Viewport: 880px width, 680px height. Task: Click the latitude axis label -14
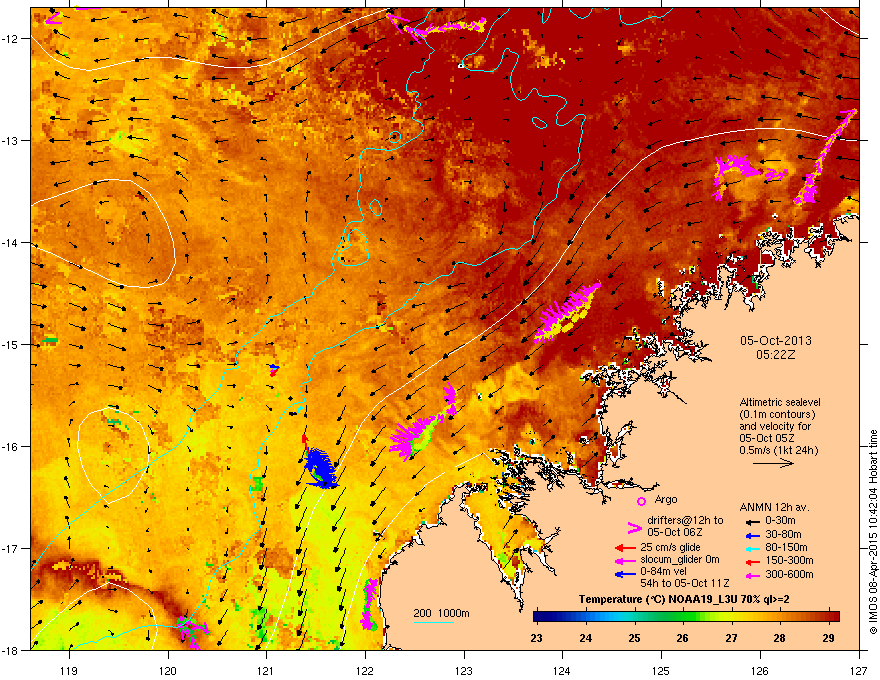click(10, 243)
